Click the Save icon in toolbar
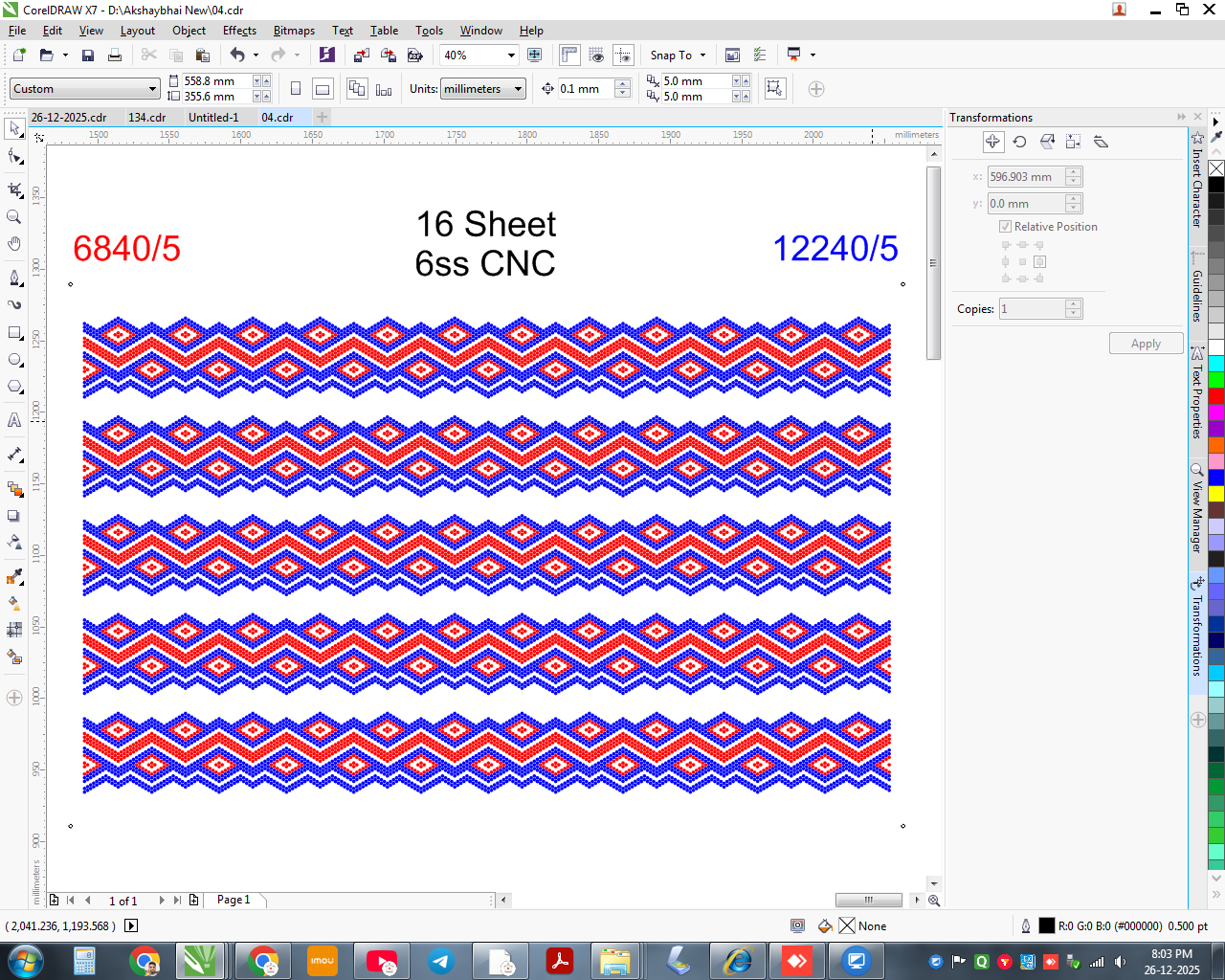Viewport: 1225px width, 980px height. pyautogui.click(x=88, y=56)
